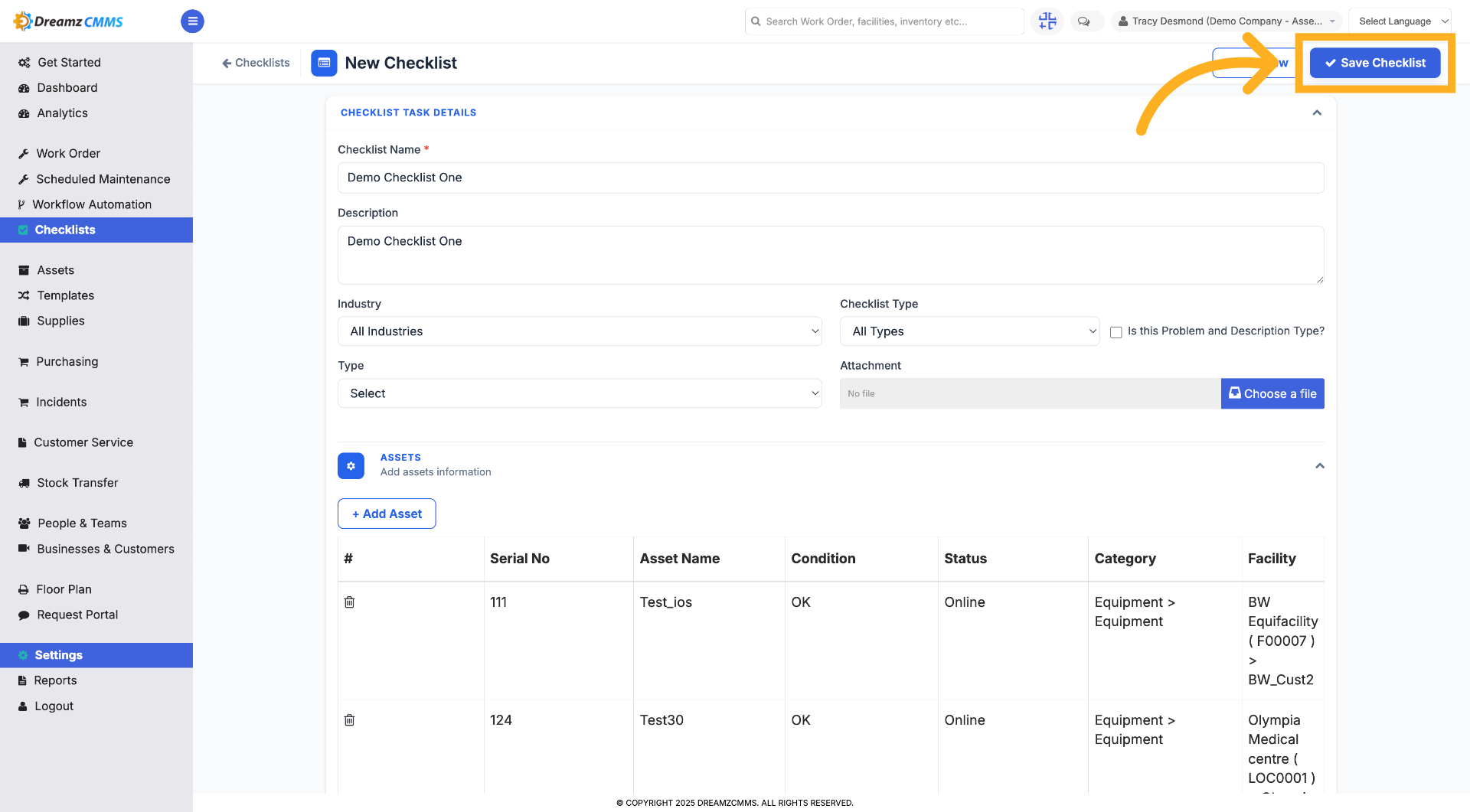Viewport: 1470px width, 812px height.
Task: Open the Checklist Type dropdown
Action: [x=970, y=331]
